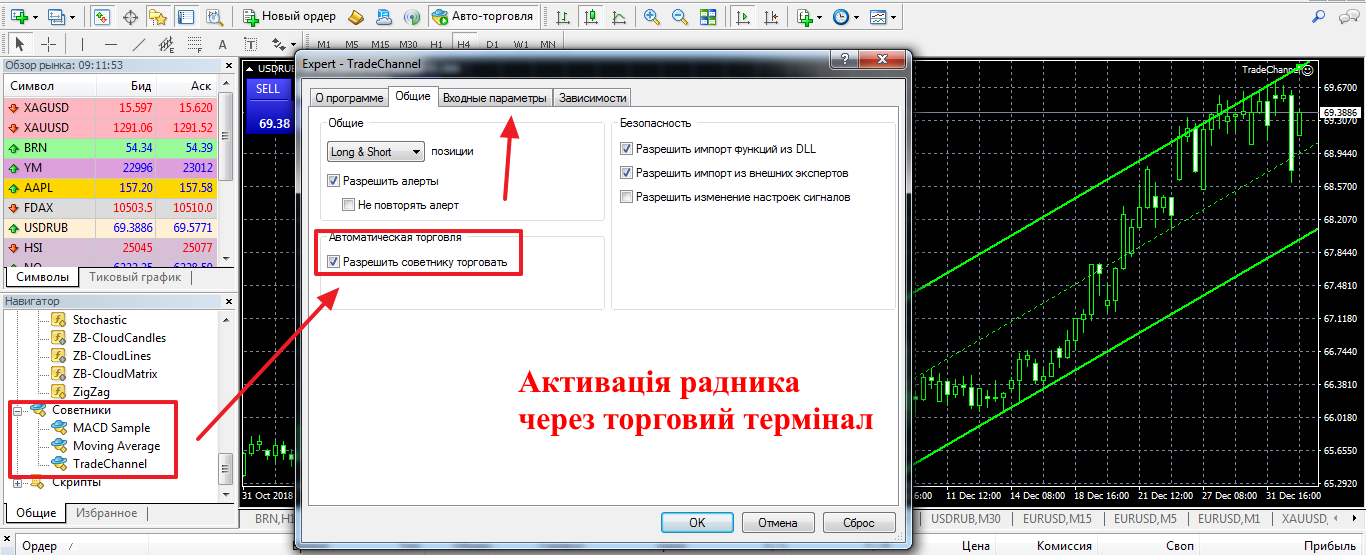Screen dimensions: 1366x555
Task: Open the chart templates dropdown
Action: pos(881,17)
